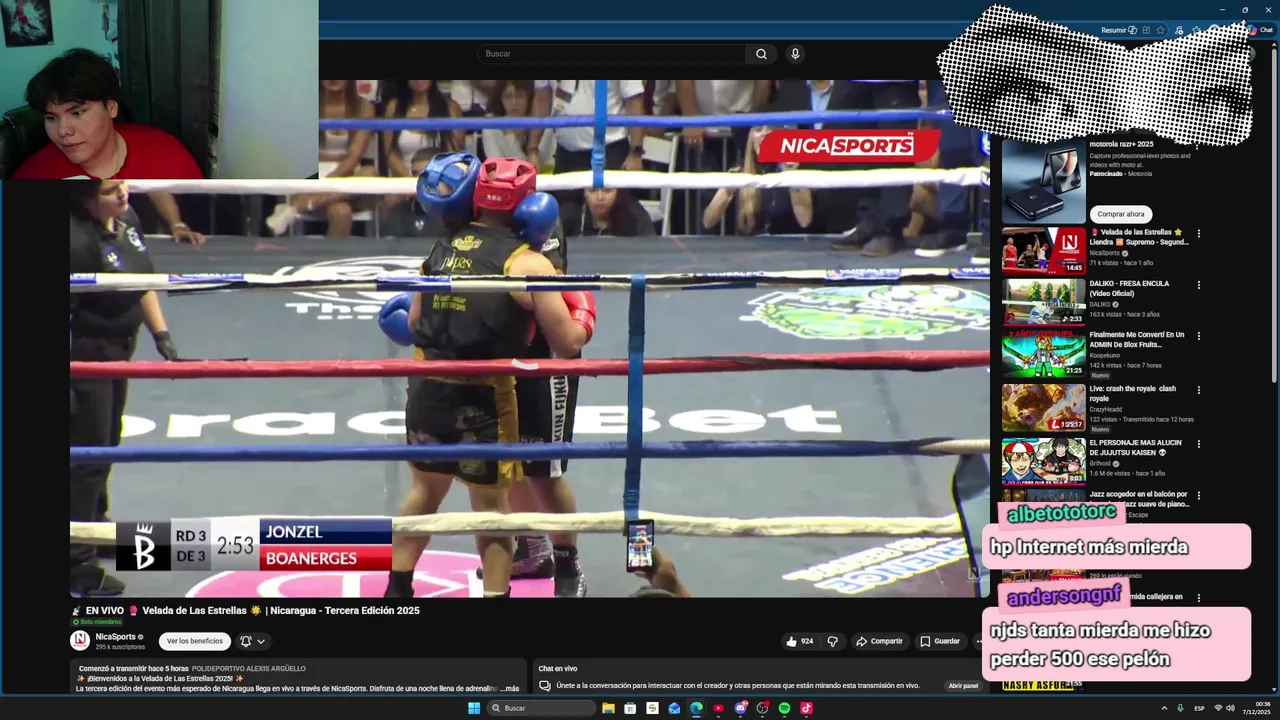
Task: Save the video with the Guardar button
Action: point(940,641)
